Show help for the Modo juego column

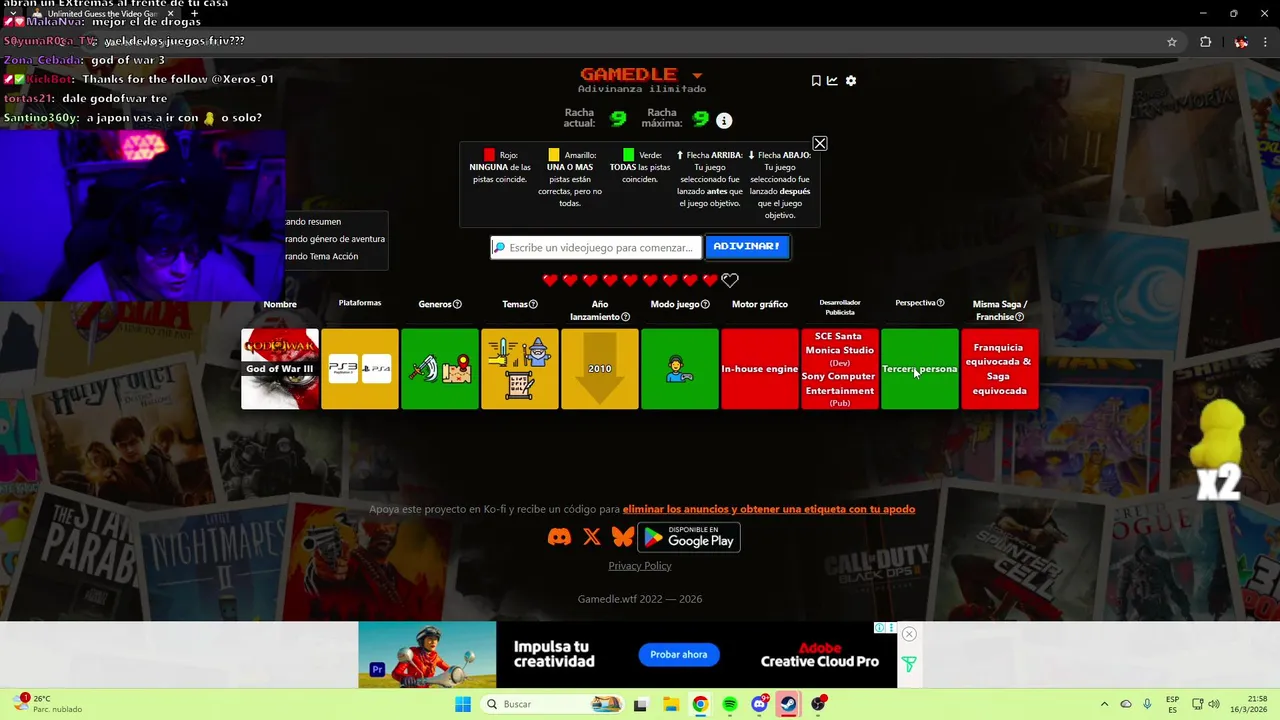[705, 304]
